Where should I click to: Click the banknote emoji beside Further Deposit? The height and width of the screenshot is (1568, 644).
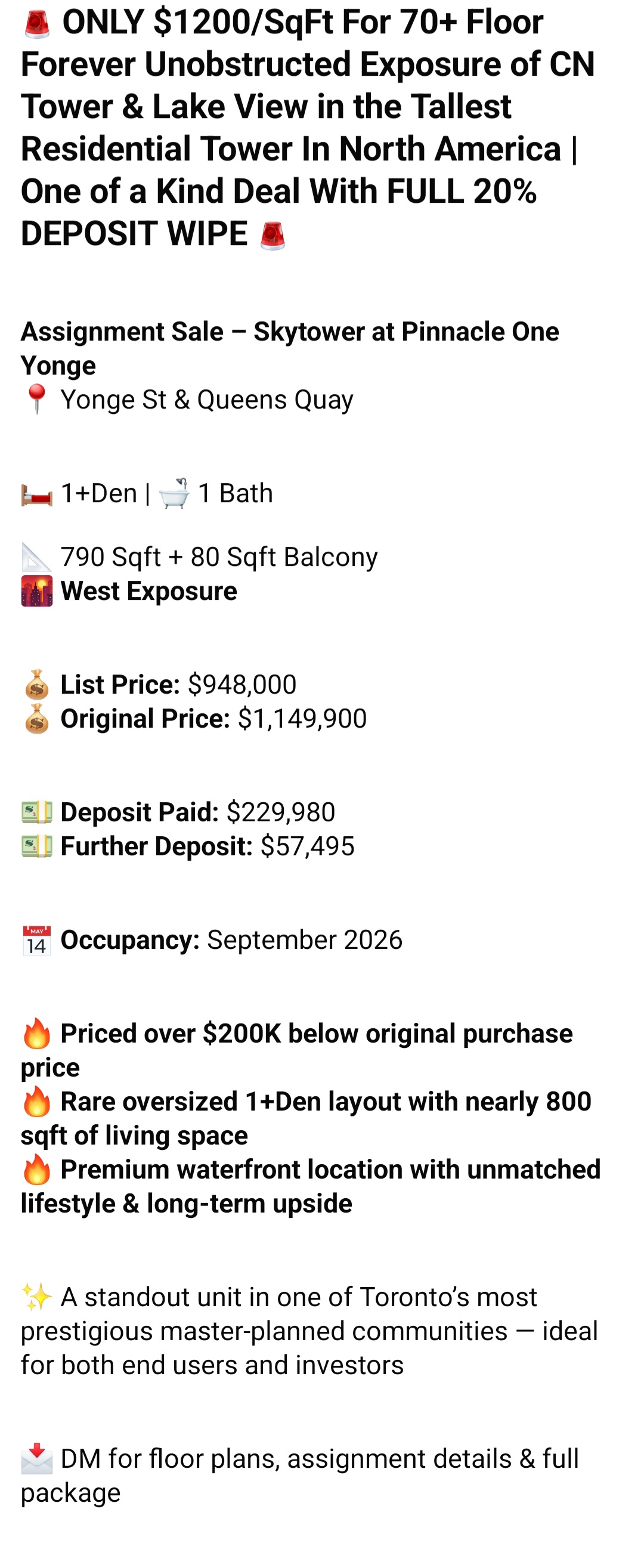(36, 847)
